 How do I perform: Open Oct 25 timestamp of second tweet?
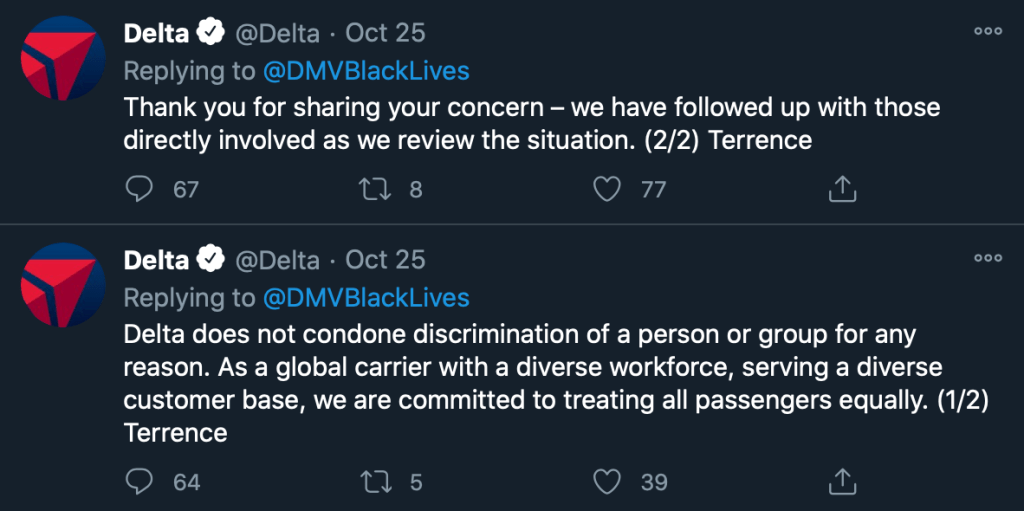(x=385, y=260)
